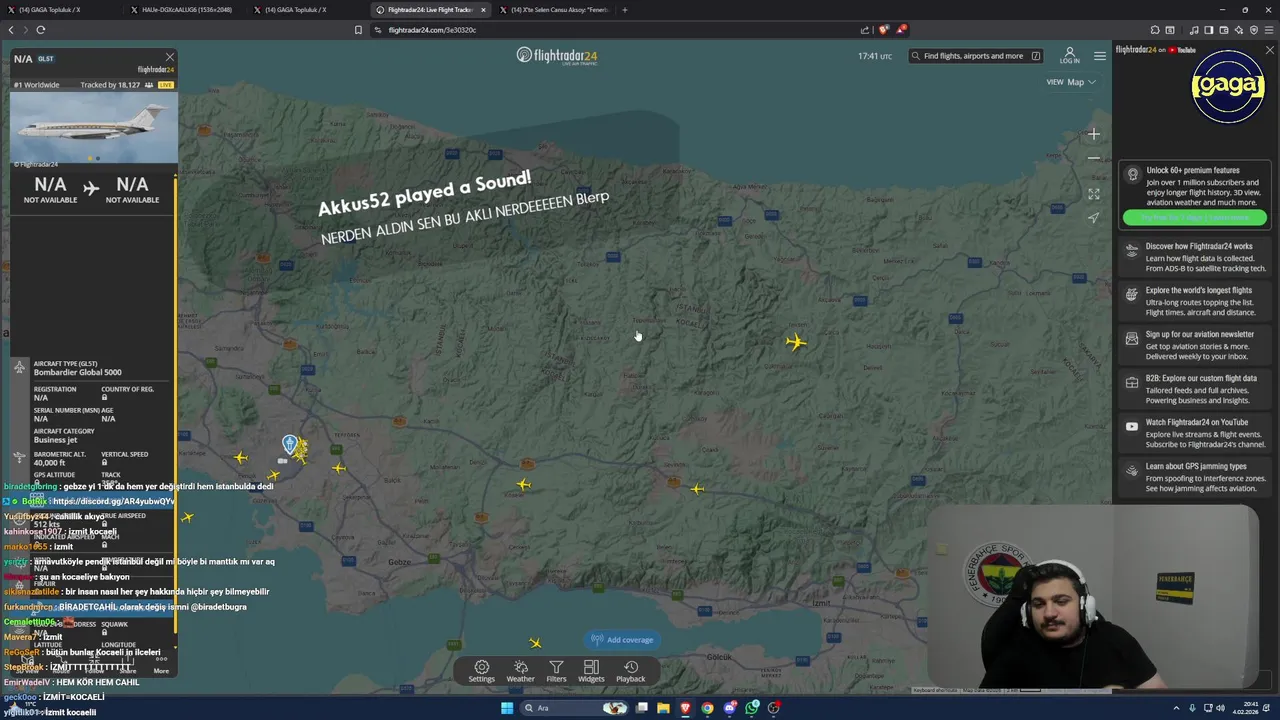Image resolution: width=1280 pixels, height=720 pixels.
Task: Focus the Find flights search field
Action: (x=977, y=56)
